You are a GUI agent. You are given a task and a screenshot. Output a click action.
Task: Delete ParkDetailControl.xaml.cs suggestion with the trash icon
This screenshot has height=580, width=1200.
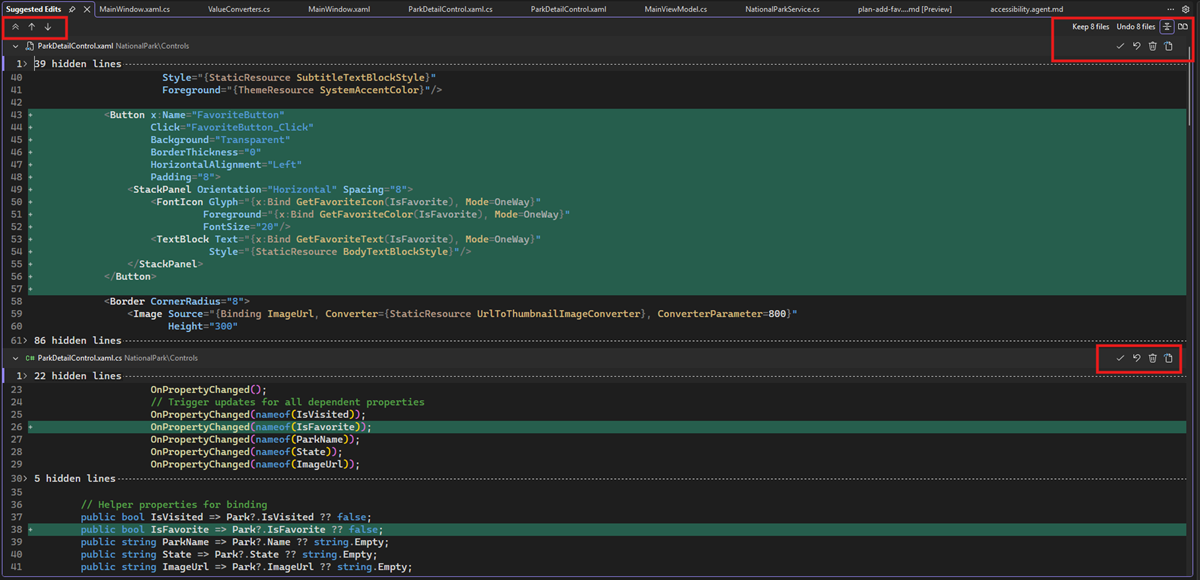tap(1152, 358)
